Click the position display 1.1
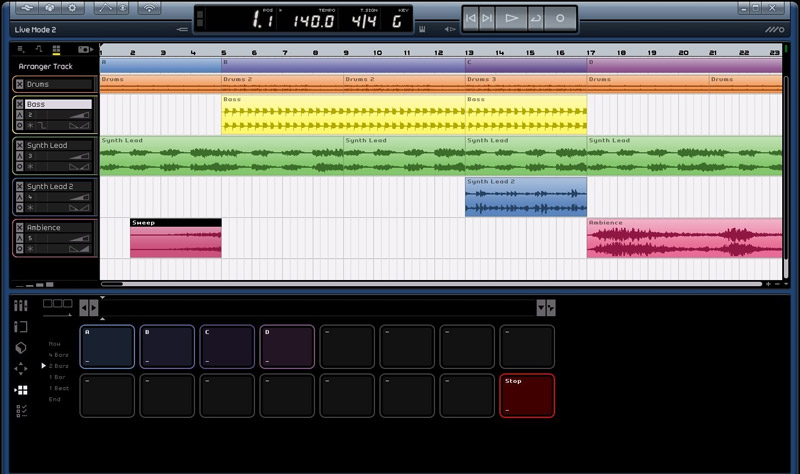 [263, 20]
